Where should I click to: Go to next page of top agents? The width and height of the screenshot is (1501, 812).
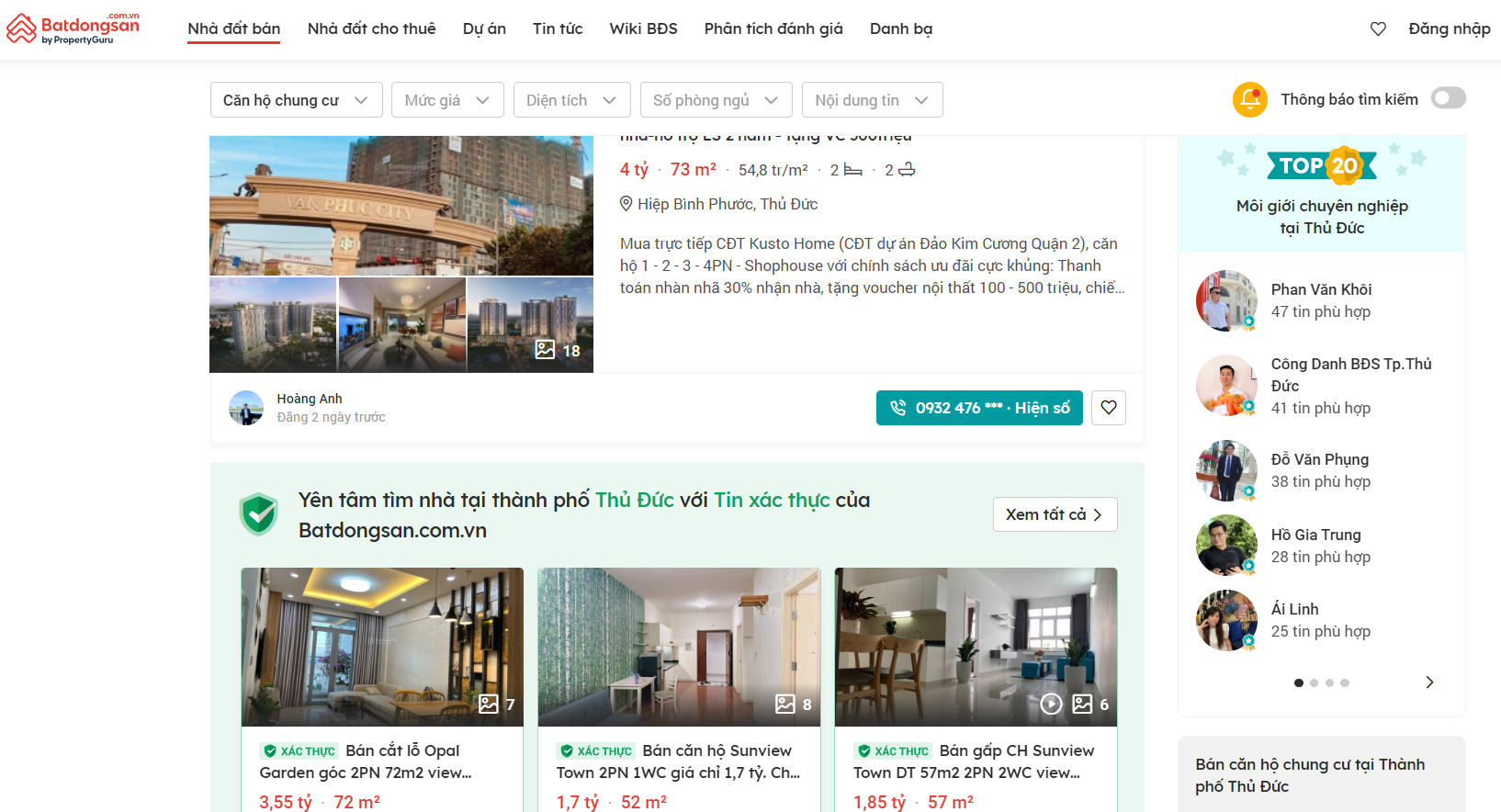(1429, 682)
